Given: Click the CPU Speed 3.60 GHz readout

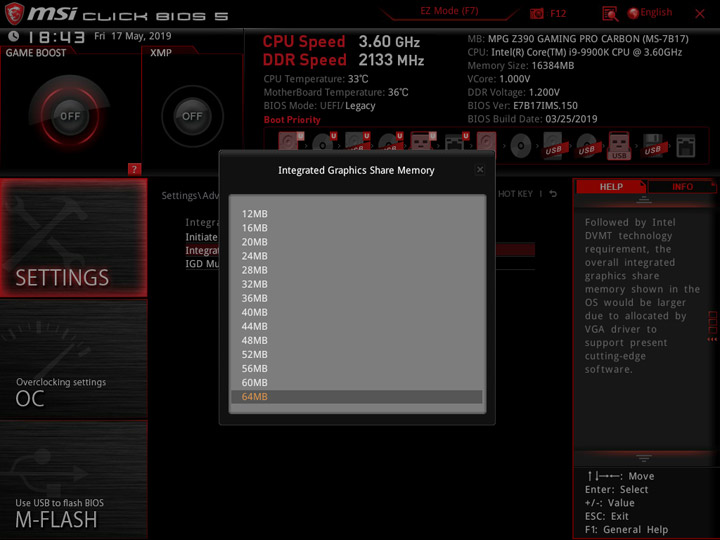Looking at the screenshot, I should (x=341, y=42).
